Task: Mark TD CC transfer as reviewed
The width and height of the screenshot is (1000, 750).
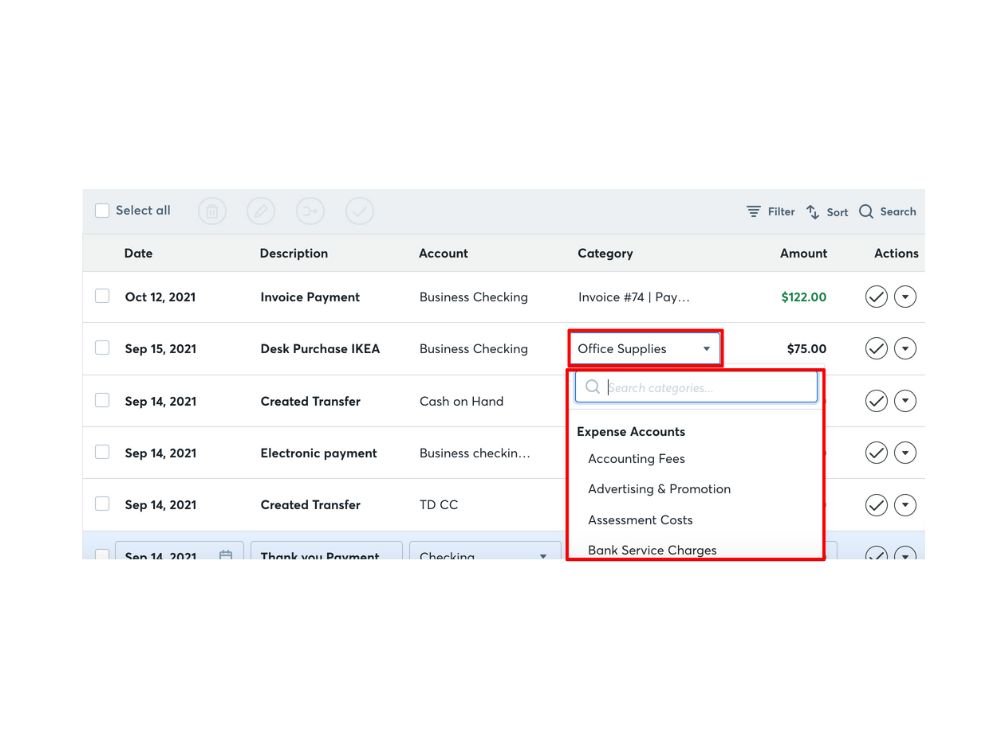Action: coord(876,505)
